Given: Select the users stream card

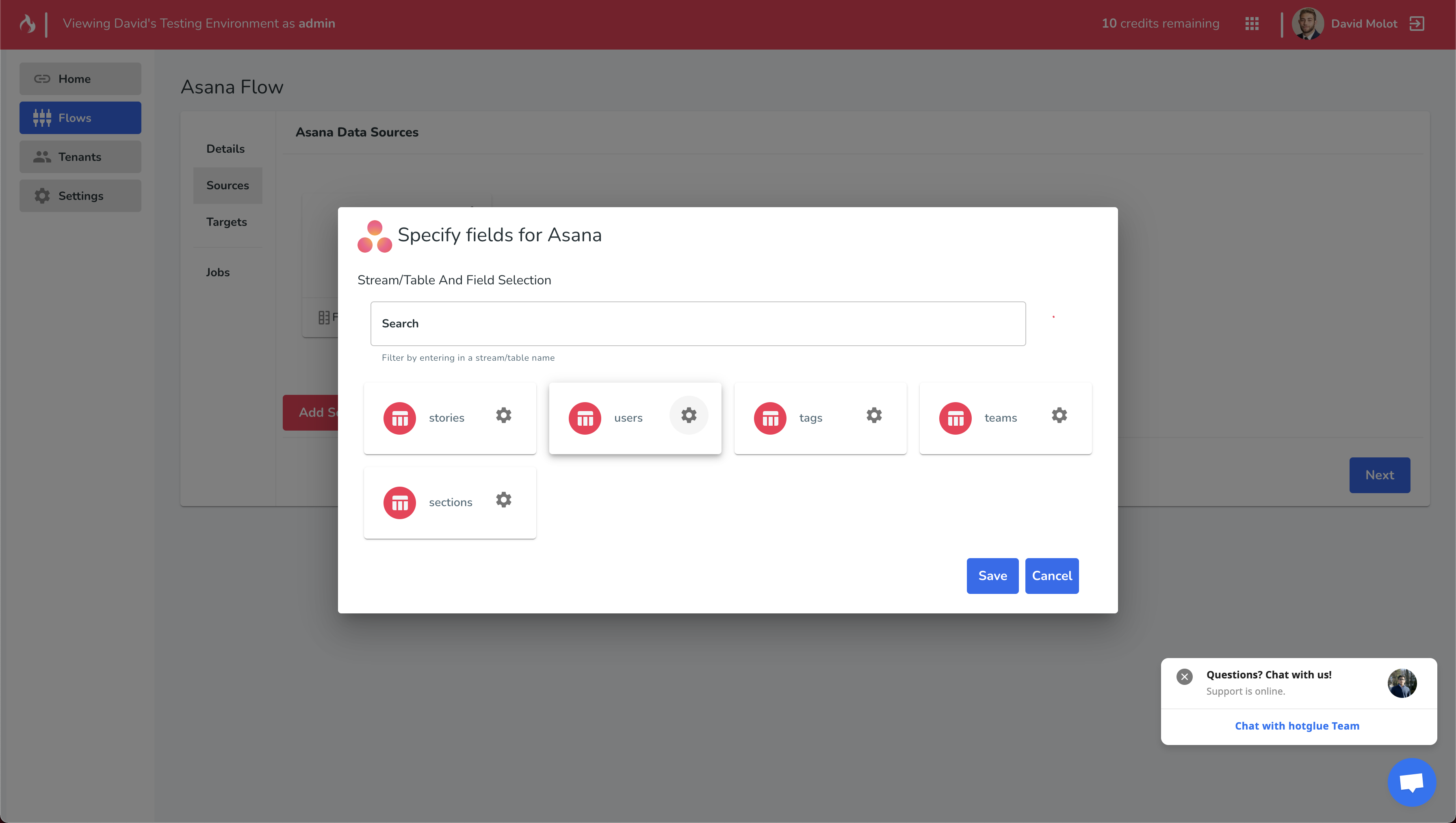Looking at the screenshot, I should [x=635, y=418].
